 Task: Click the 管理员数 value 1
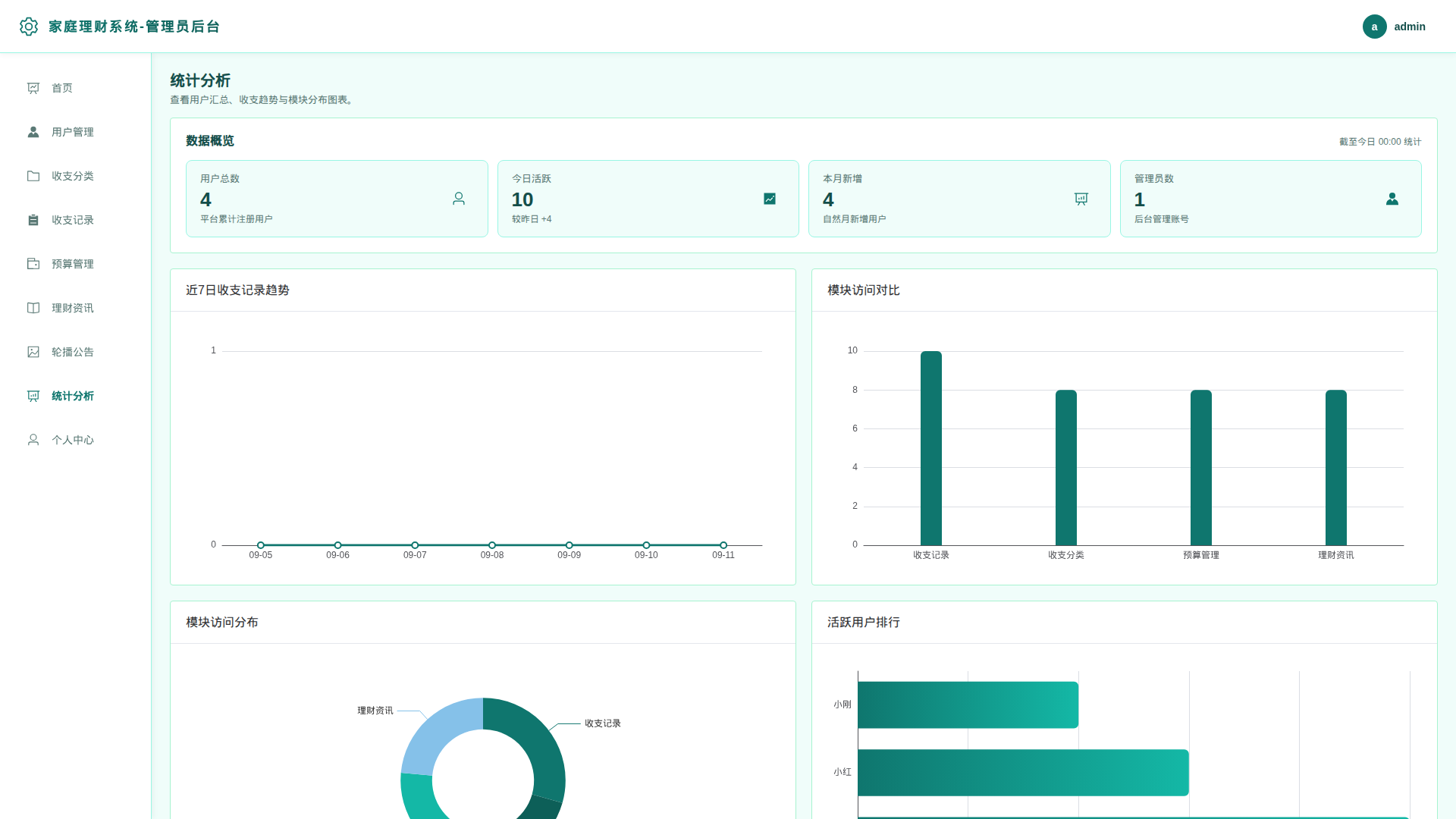[x=1140, y=199]
